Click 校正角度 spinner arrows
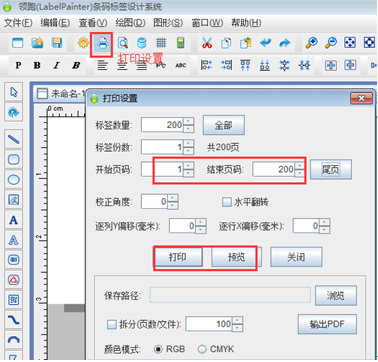 coord(173,202)
